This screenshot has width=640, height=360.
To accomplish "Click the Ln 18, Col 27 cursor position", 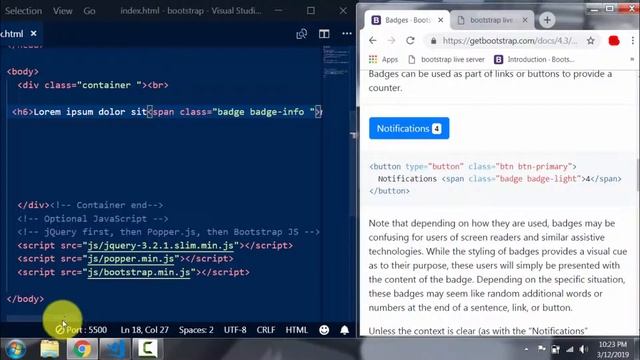I will [144, 330].
